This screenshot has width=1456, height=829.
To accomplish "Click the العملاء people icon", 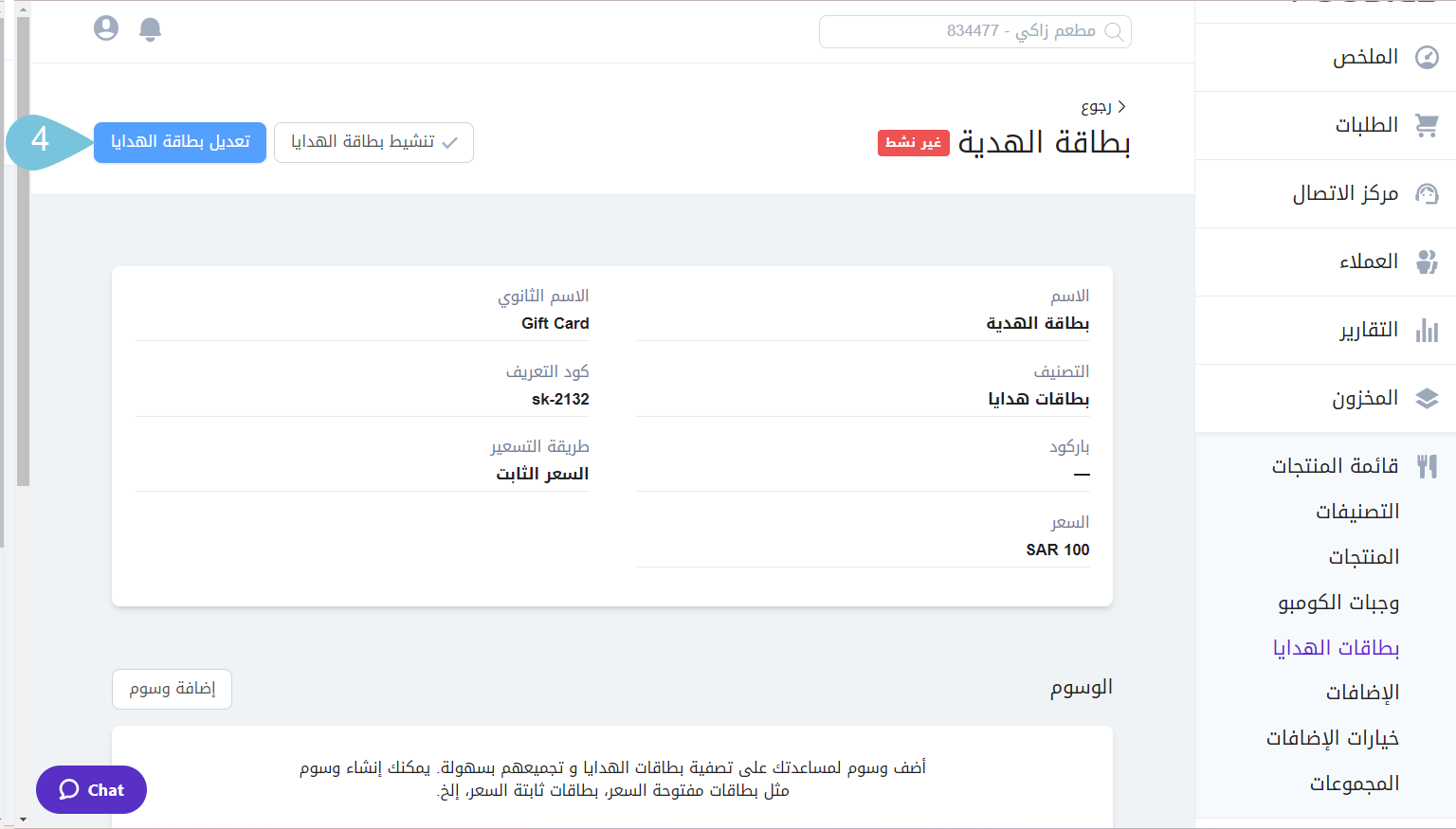I will (1427, 261).
